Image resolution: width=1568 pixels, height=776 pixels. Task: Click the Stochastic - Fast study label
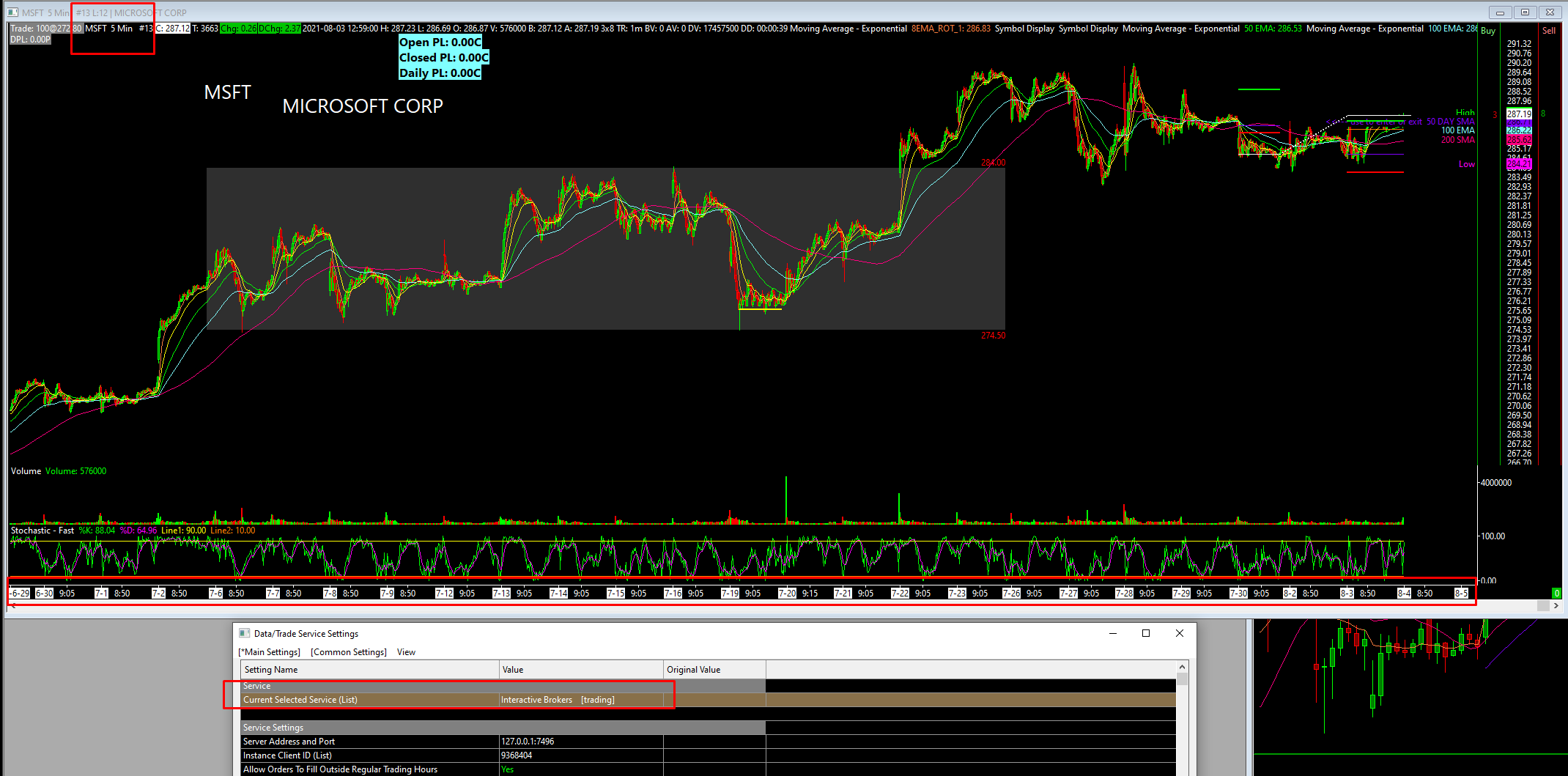[x=42, y=531]
